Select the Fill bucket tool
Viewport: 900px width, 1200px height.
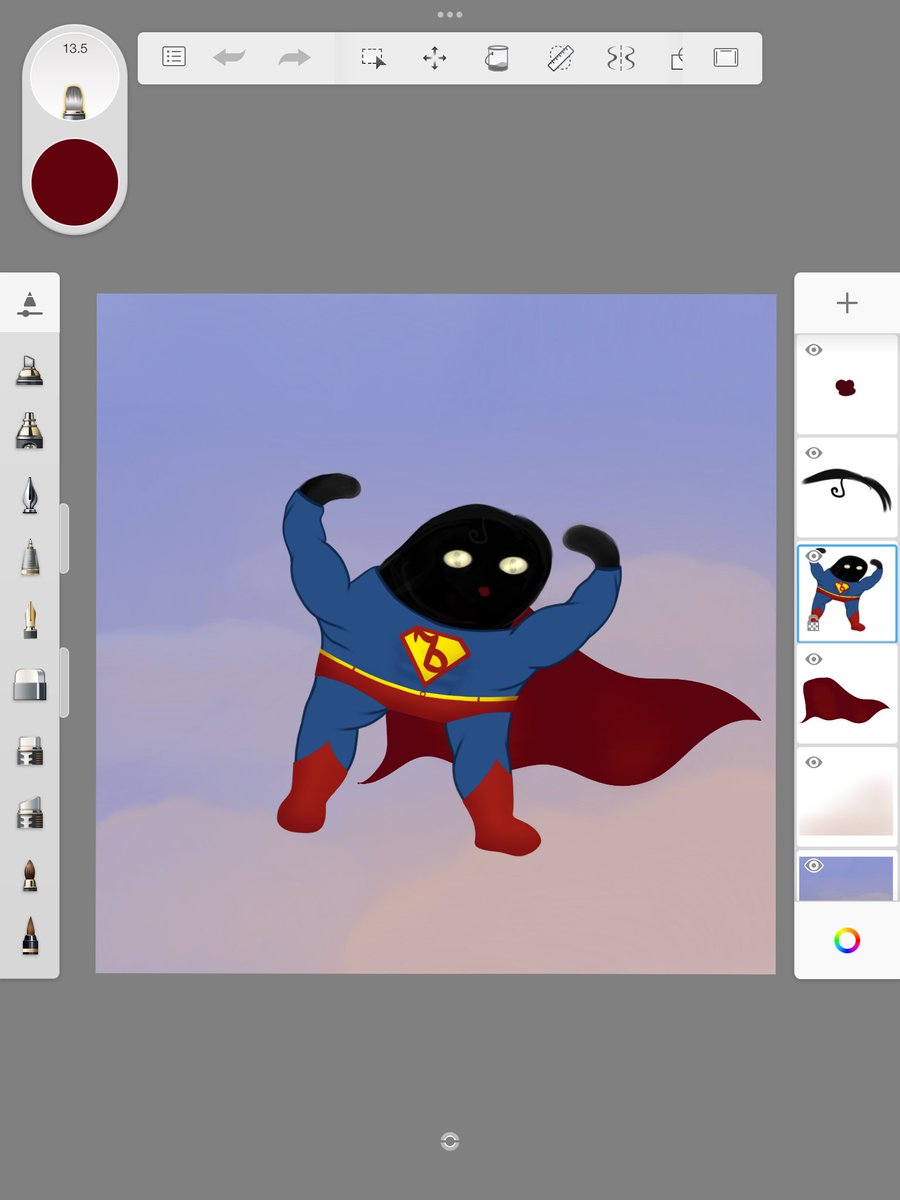[497, 57]
